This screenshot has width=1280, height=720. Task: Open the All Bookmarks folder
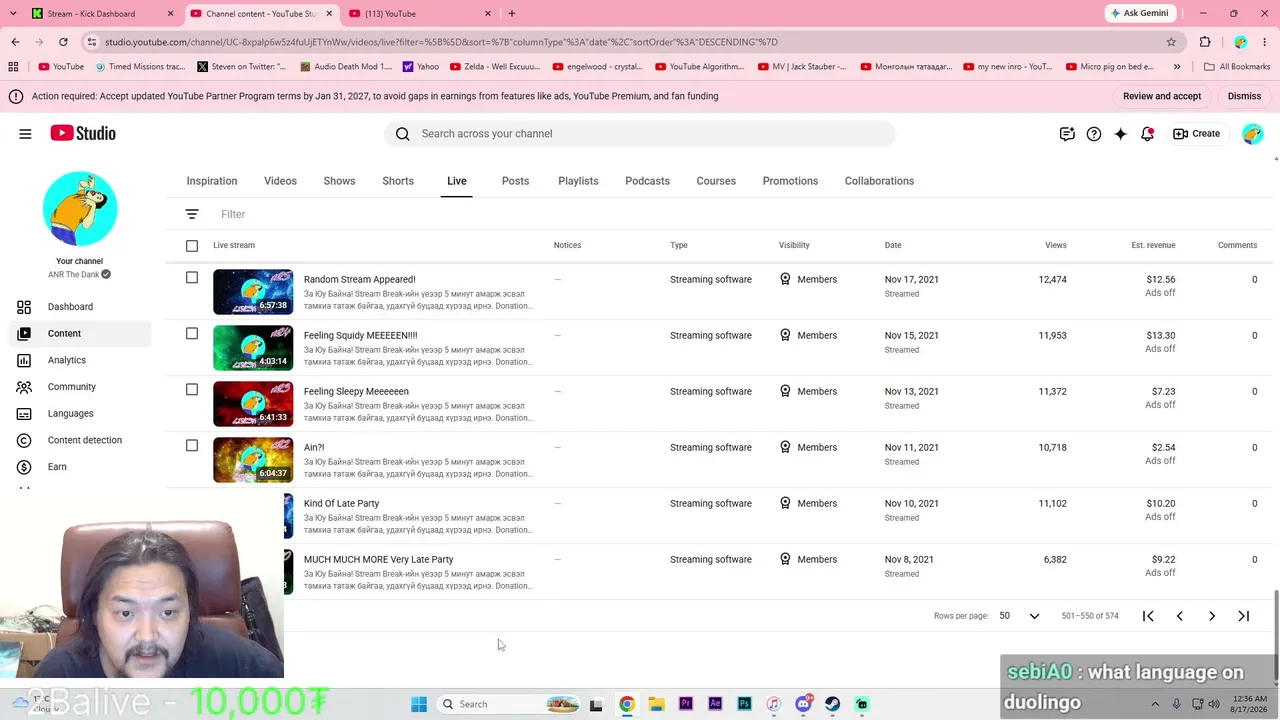pyautogui.click(x=1237, y=67)
